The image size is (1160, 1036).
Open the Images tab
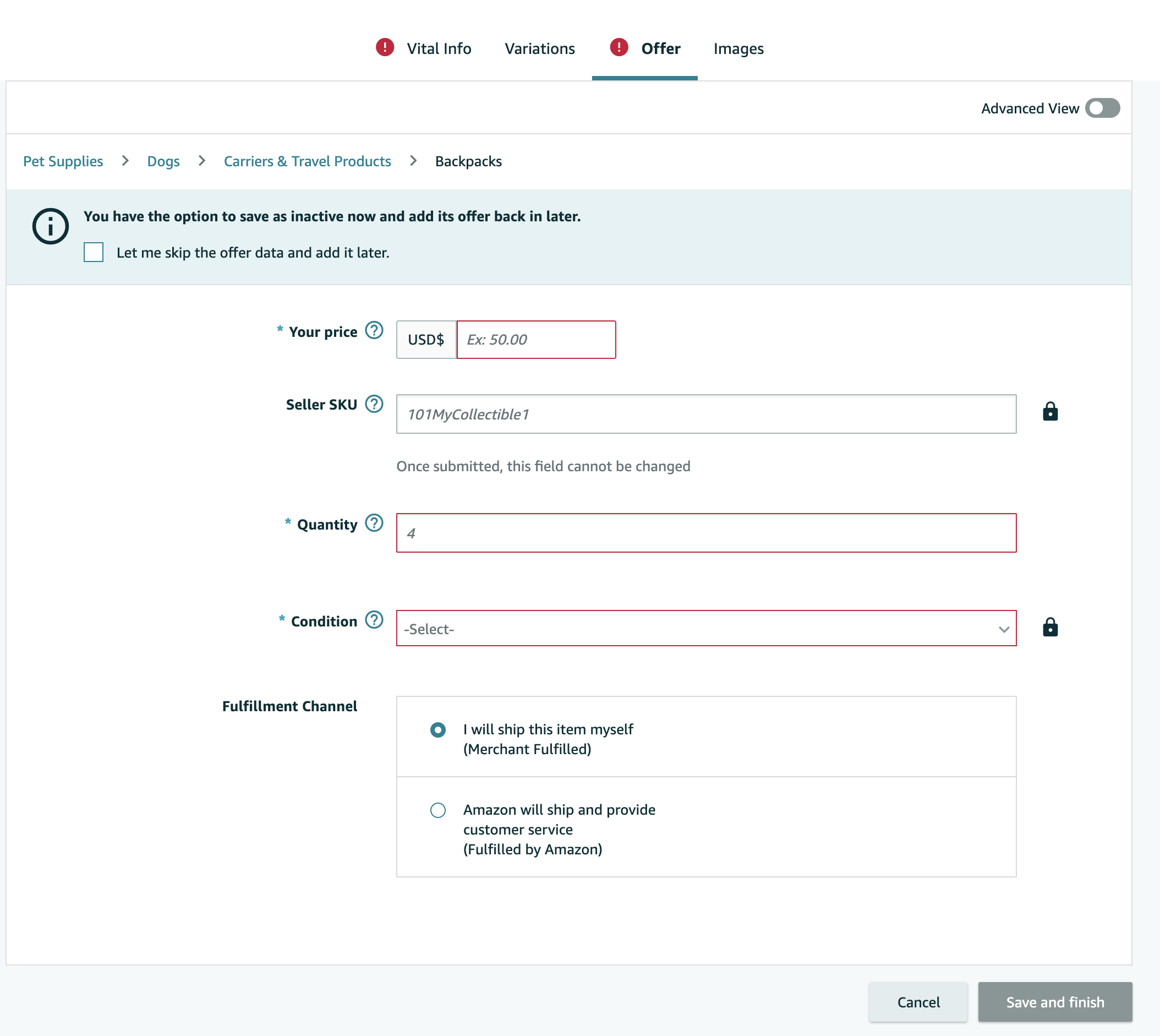(738, 48)
